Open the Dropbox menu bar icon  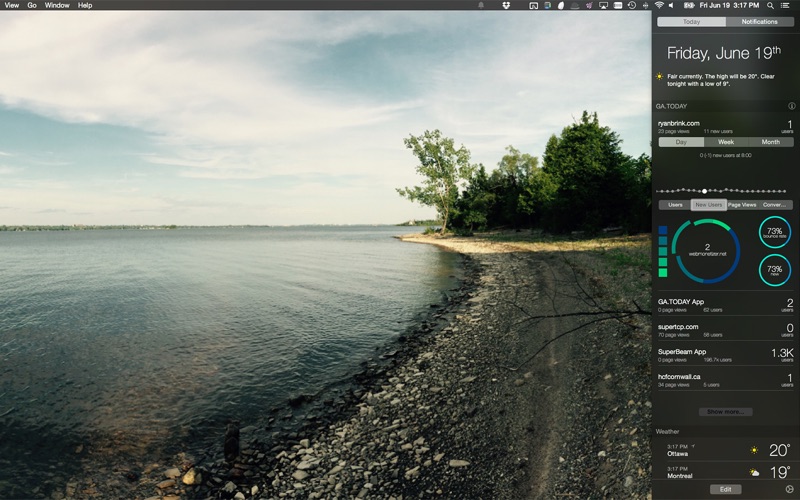click(506, 5)
